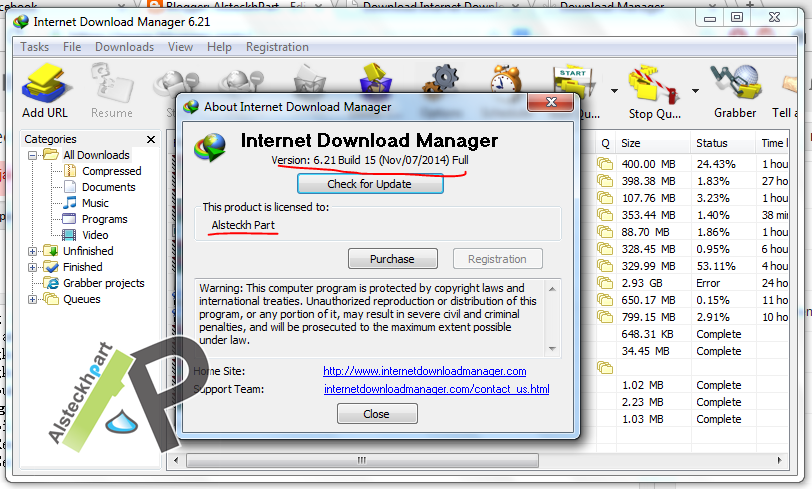The image size is (812, 489).
Task: Select the 799.15 MB size cell
Action: [648, 317]
